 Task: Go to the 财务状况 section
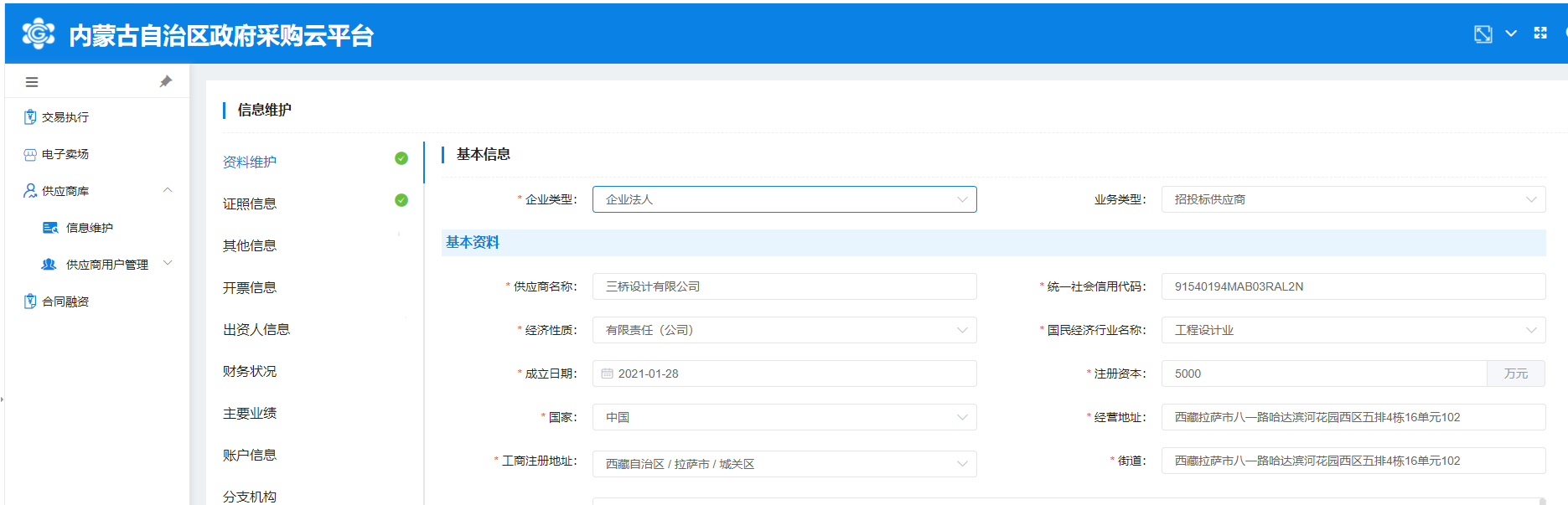[250, 371]
